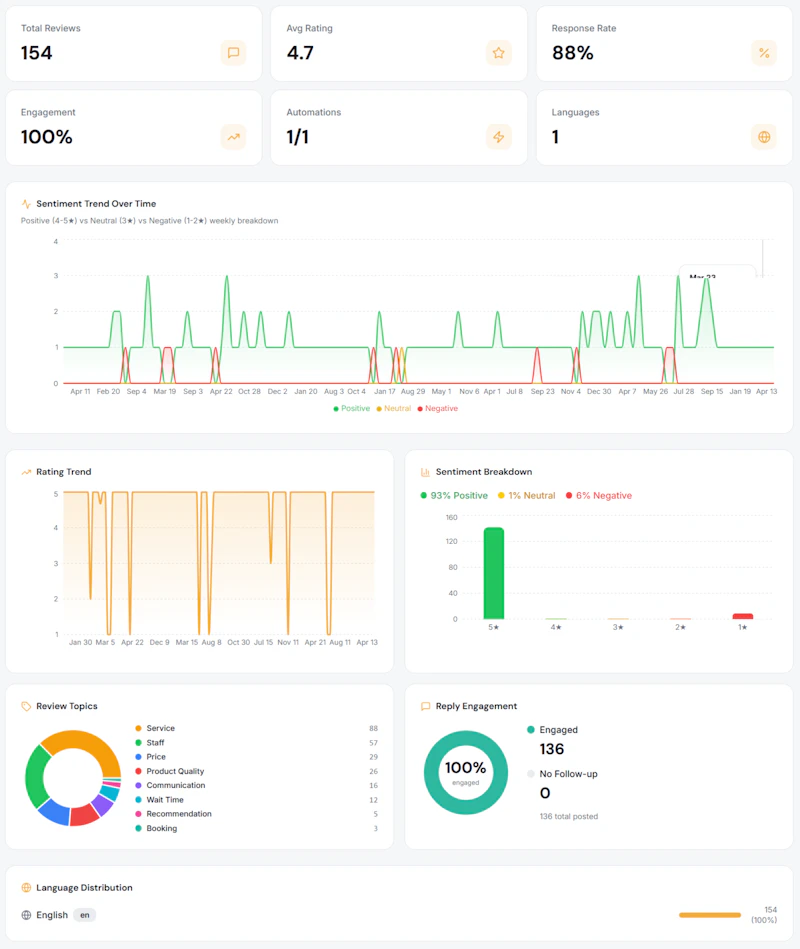The width and height of the screenshot is (800, 949).
Task: Select the trend arrow icon on Engagement card
Action: (234, 137)
